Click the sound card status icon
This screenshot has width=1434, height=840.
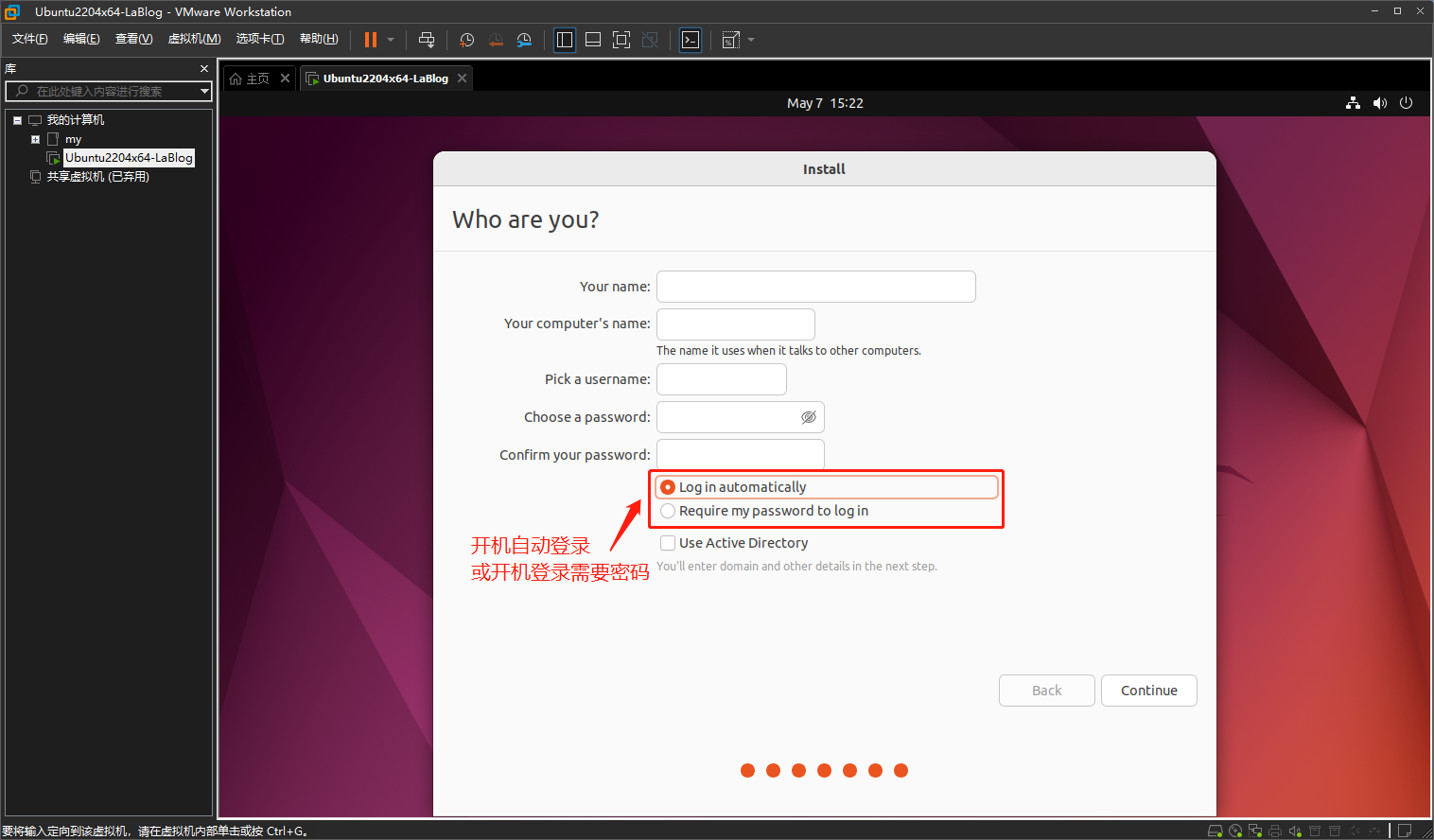[x=1295, y=831]
